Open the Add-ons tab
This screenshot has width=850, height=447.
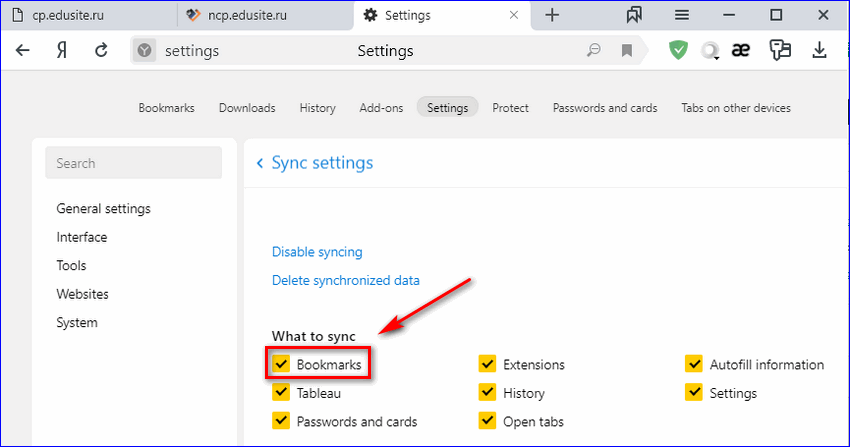pos(381,108)
